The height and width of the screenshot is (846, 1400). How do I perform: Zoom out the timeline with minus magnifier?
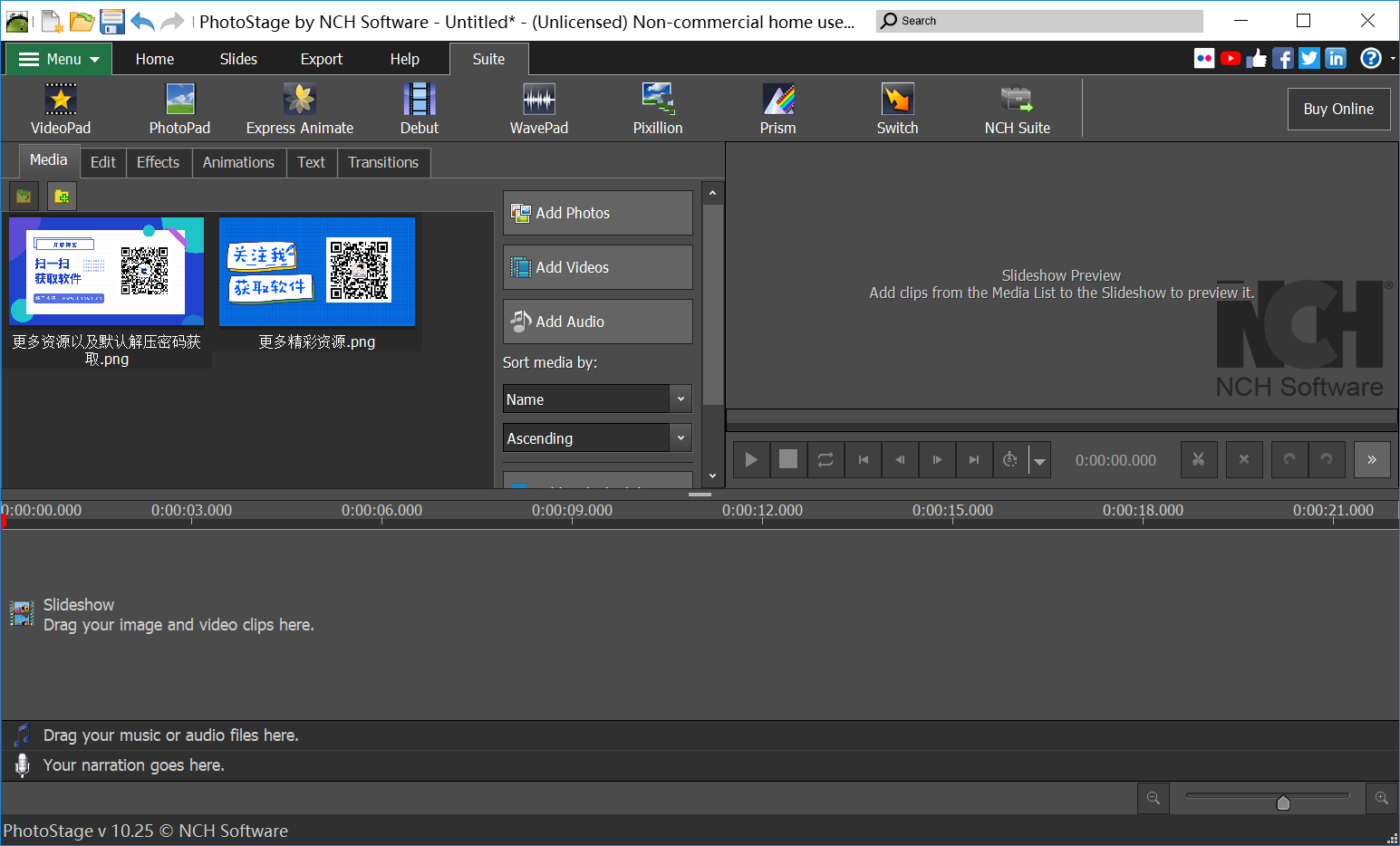tap(1154, 798)
